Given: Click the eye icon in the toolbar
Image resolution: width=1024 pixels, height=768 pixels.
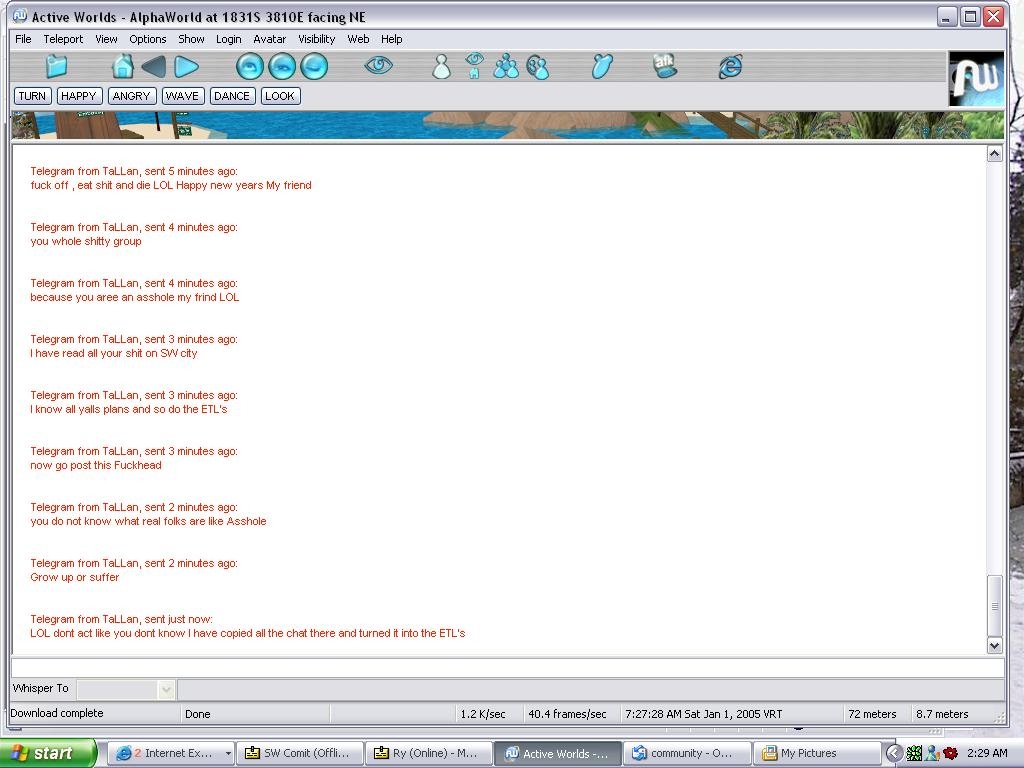Looking at the screenshot, I should coord(378,66).
